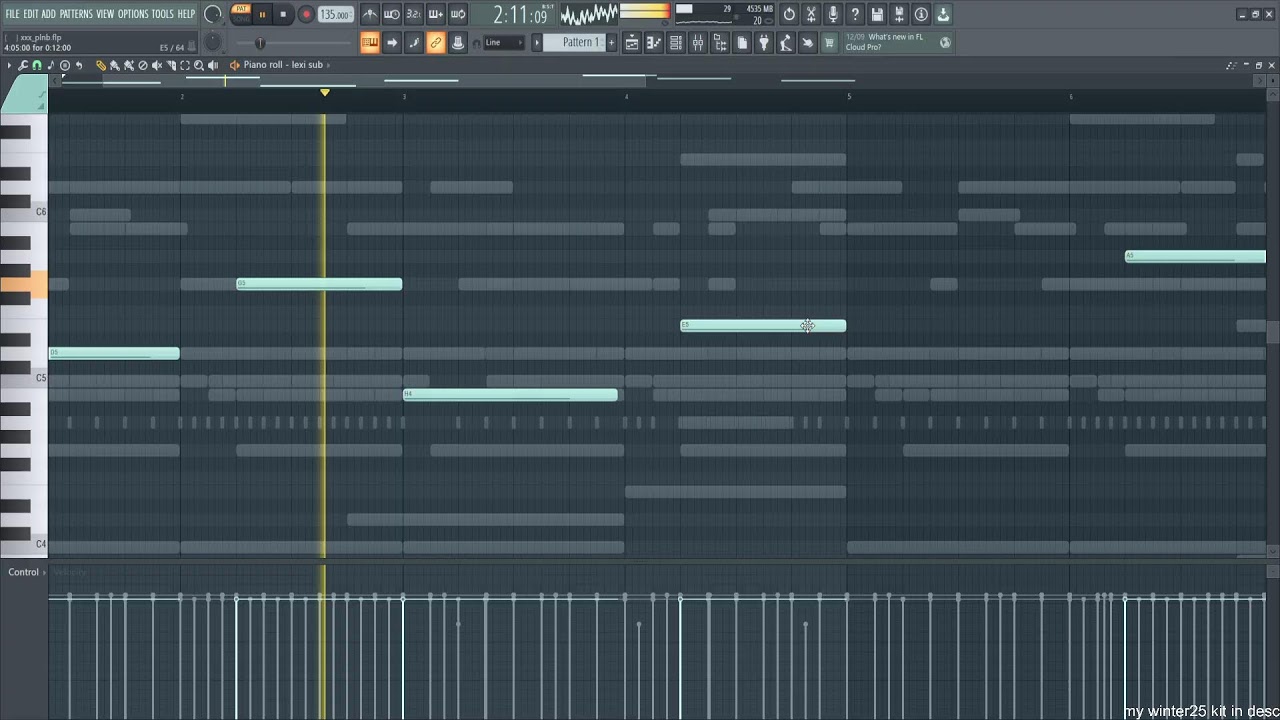Select the mute tool speaker icon

157,65
